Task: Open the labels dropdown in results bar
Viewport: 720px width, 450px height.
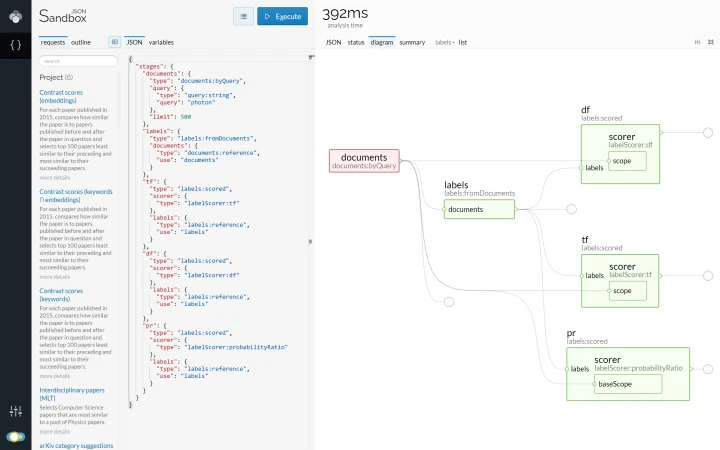Action: click(444, 42)
